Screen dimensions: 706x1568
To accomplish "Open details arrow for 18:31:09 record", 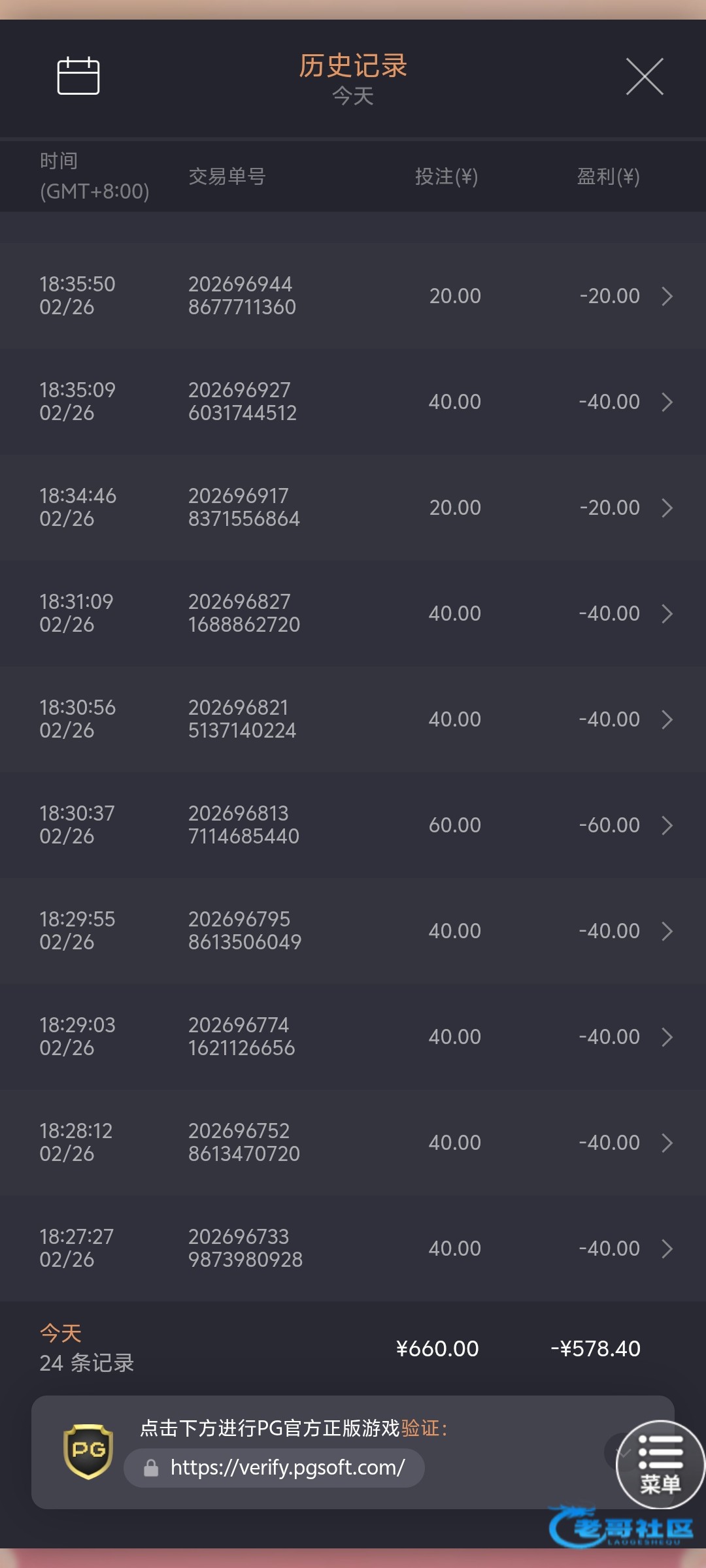I will coord(667,613).
